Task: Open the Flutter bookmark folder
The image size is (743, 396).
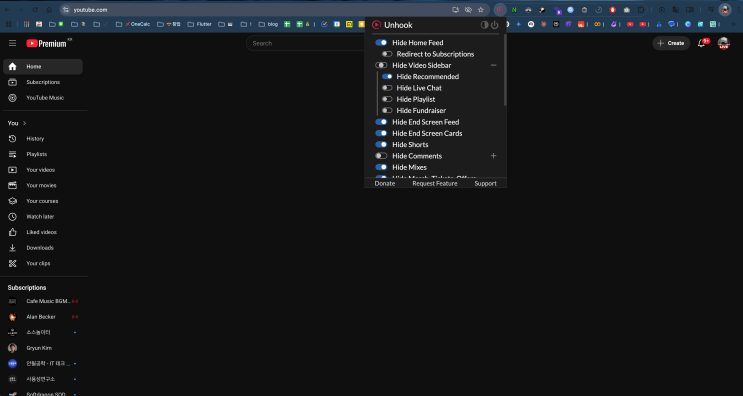Action: [x=199, y=24]
